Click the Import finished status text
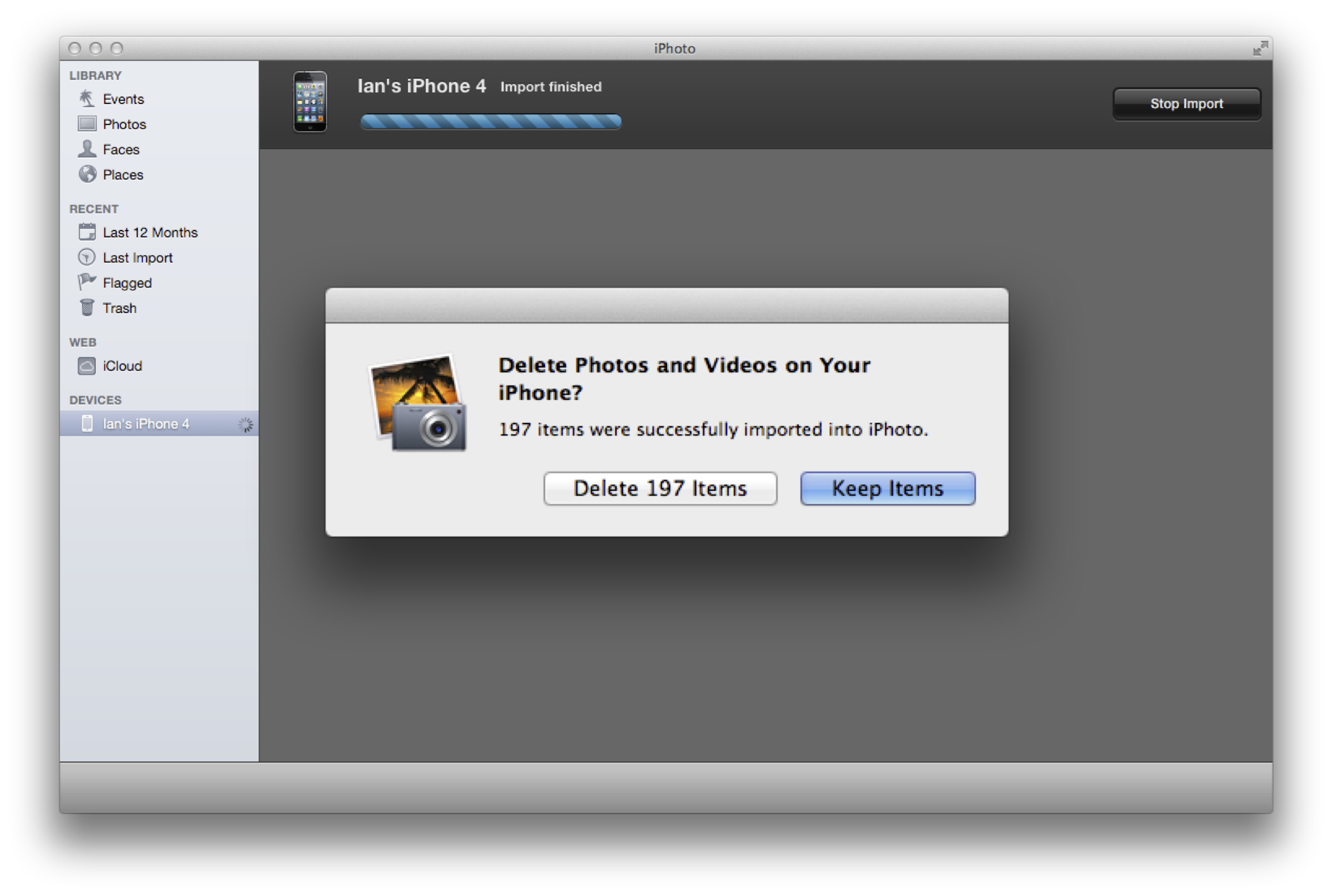This screenshot has height=896, width=1331. (x=551, y=87)
